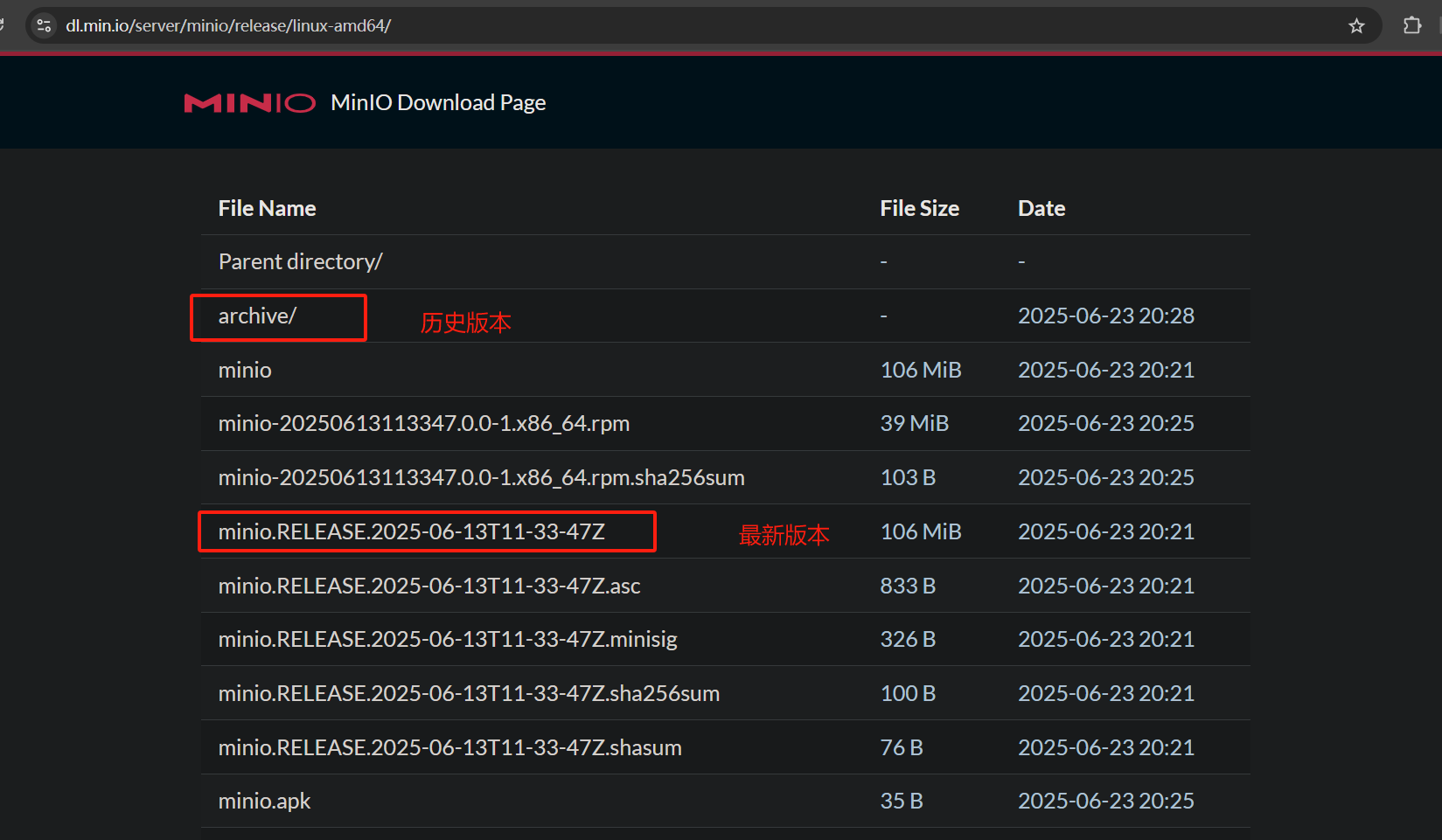Click the Date column header
The width and height of the screenshot is (1442, 840).
coord(1041,208)
